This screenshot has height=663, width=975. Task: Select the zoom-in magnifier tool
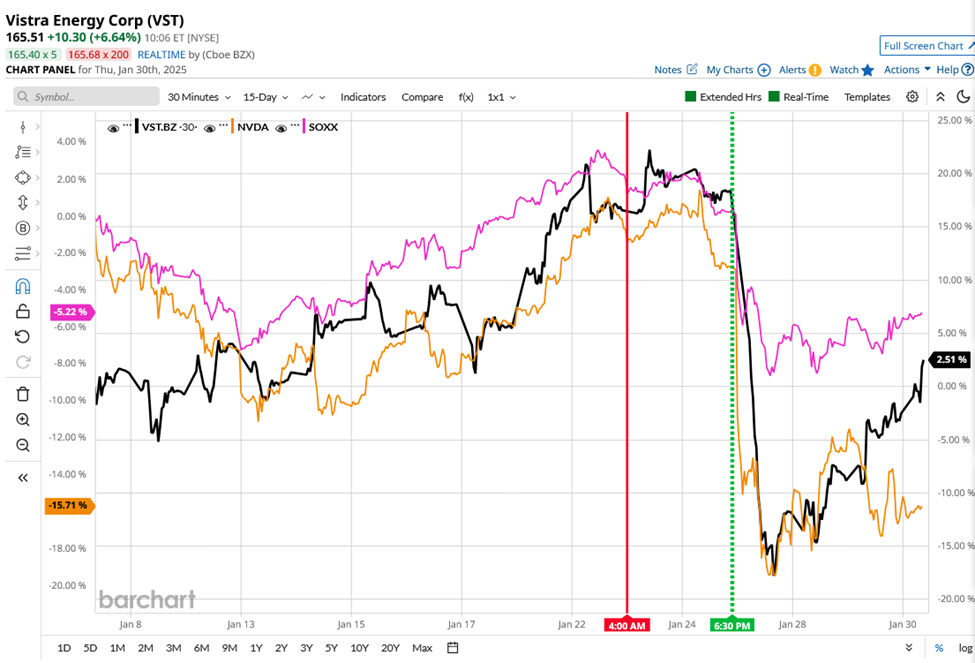tap(22, 419)
